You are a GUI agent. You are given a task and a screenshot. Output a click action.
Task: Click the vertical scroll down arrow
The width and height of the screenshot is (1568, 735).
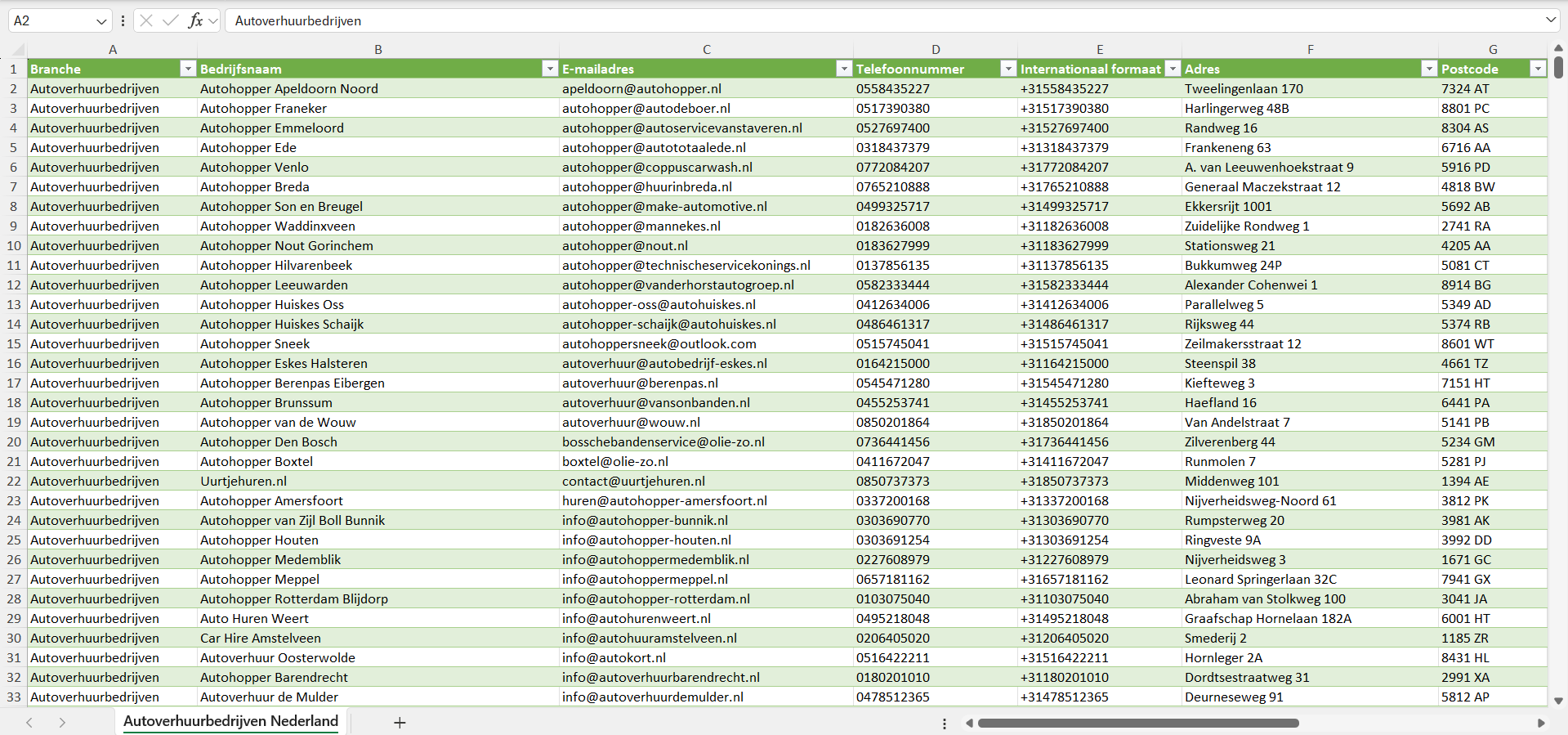[1558, 701]
